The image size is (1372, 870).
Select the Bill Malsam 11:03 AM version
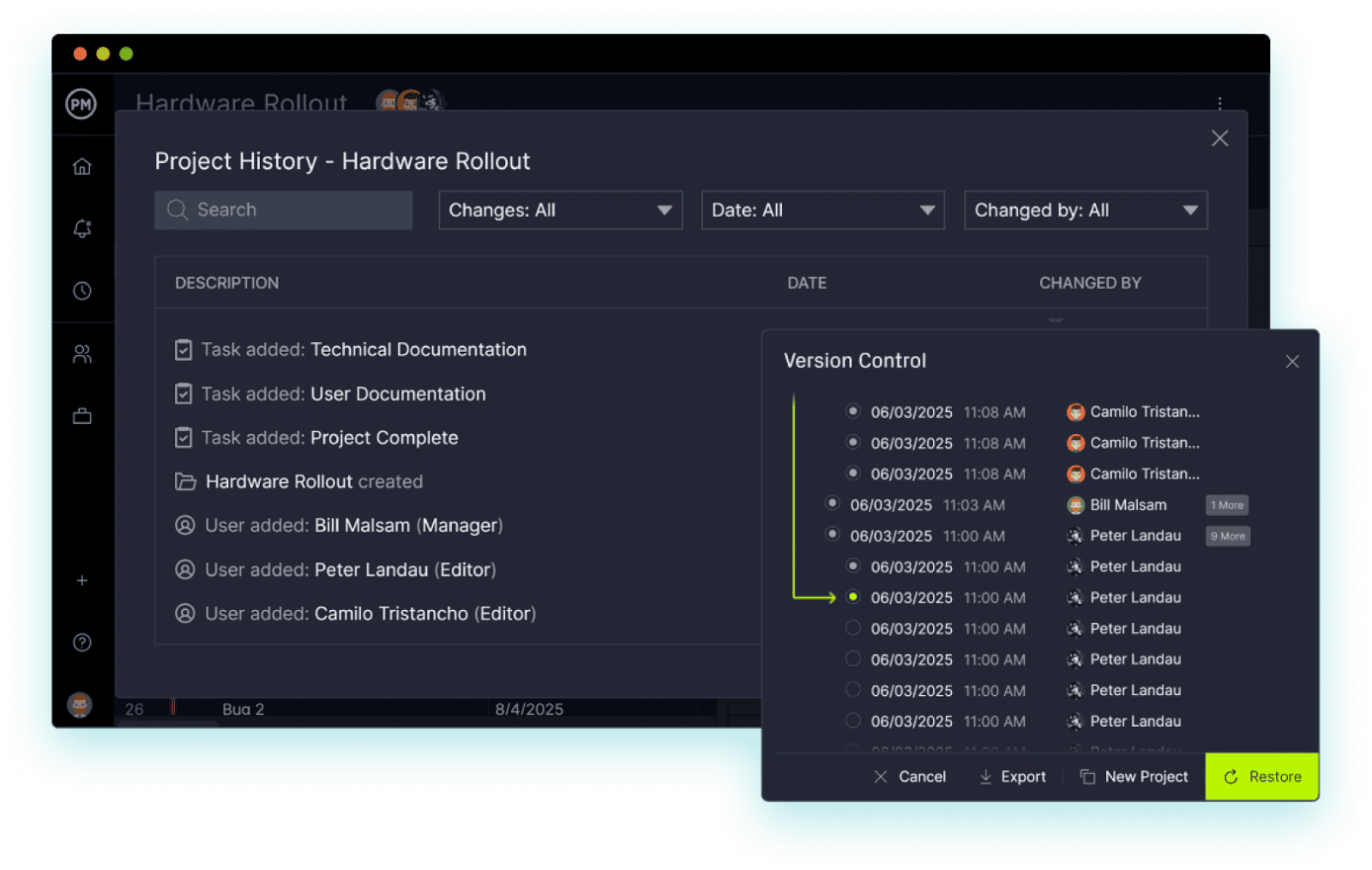point(833,504)
